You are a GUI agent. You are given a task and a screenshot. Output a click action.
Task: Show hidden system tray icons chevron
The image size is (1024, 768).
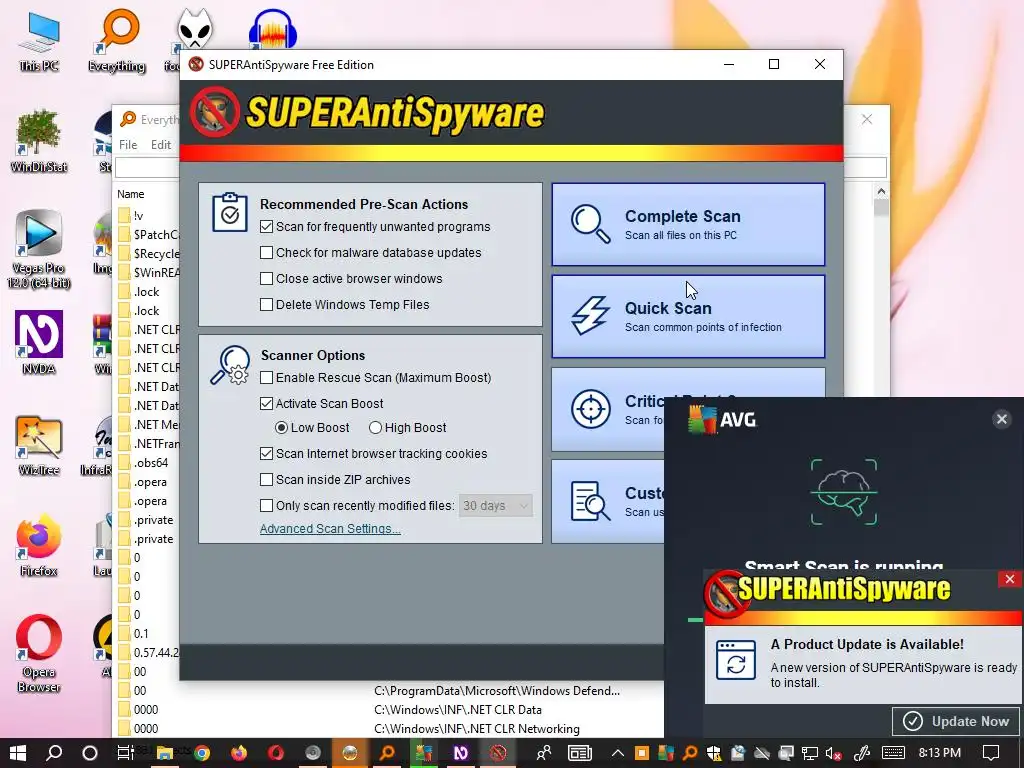tap(617, 754)
